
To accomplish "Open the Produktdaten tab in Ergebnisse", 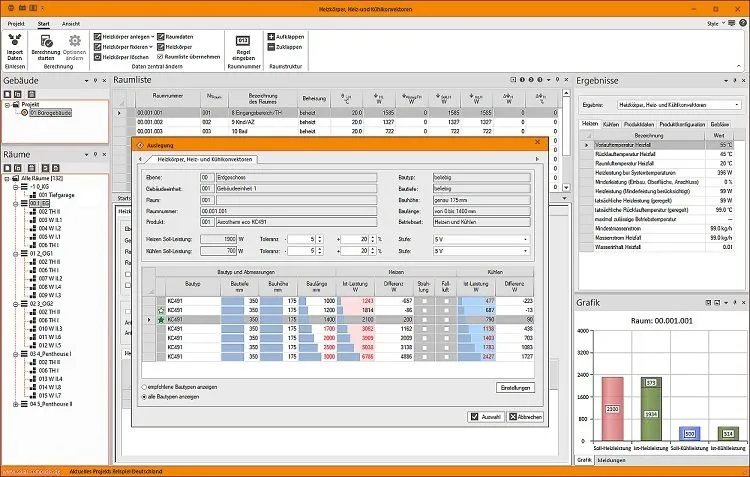I will tap(639, 124).
